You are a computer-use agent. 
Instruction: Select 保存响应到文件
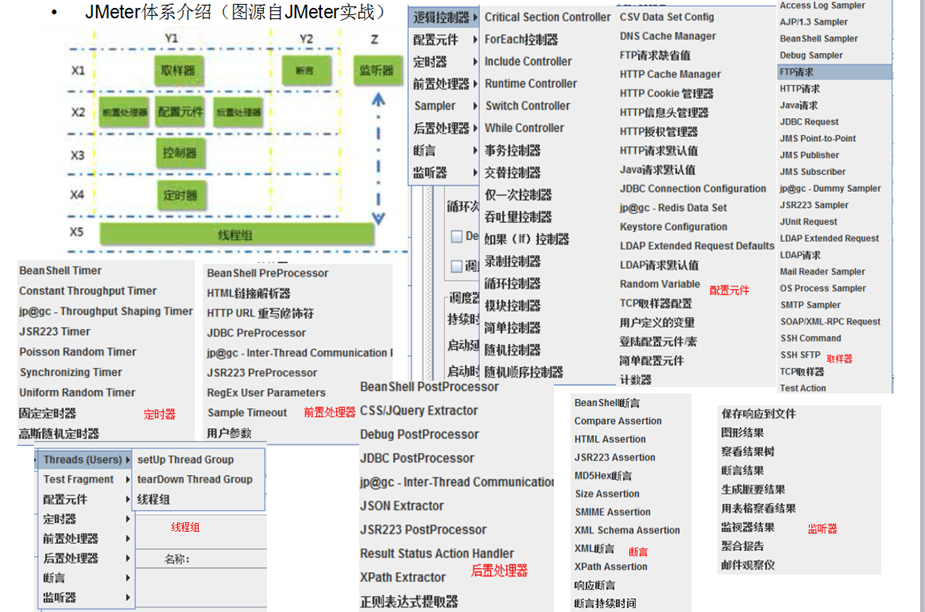click(758, 414)
